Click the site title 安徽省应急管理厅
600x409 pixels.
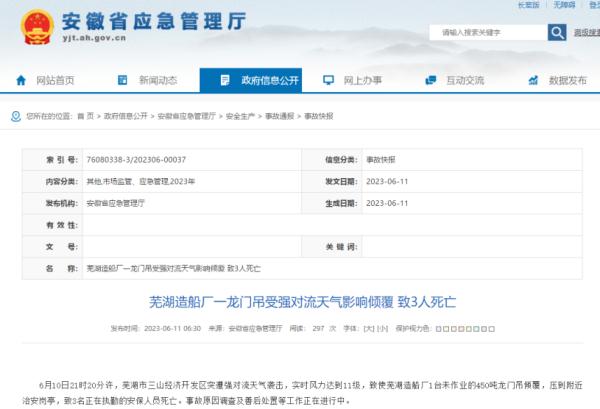154,21
